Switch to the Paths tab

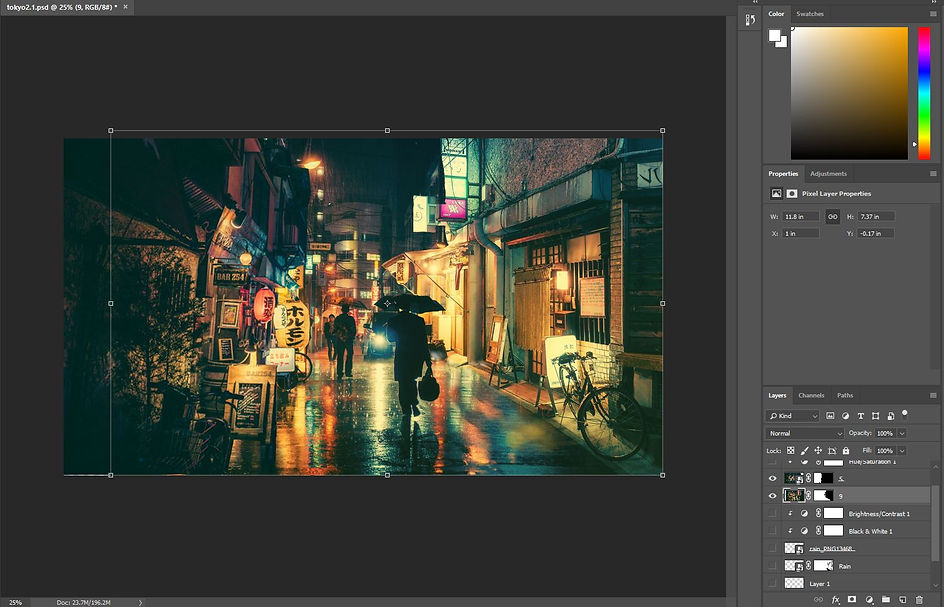pos(845,396)
